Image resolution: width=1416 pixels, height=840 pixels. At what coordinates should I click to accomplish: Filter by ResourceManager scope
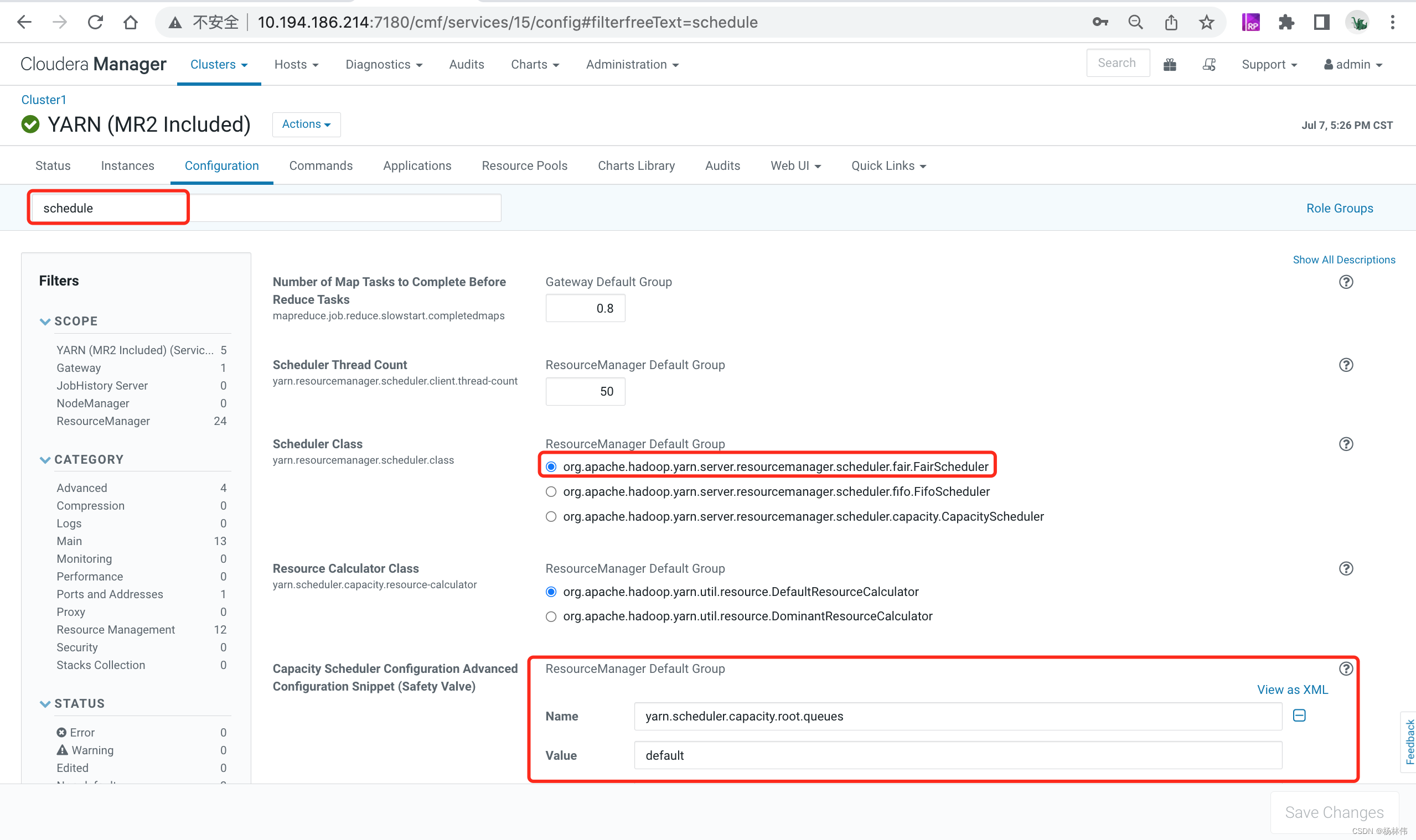(103, 421)
